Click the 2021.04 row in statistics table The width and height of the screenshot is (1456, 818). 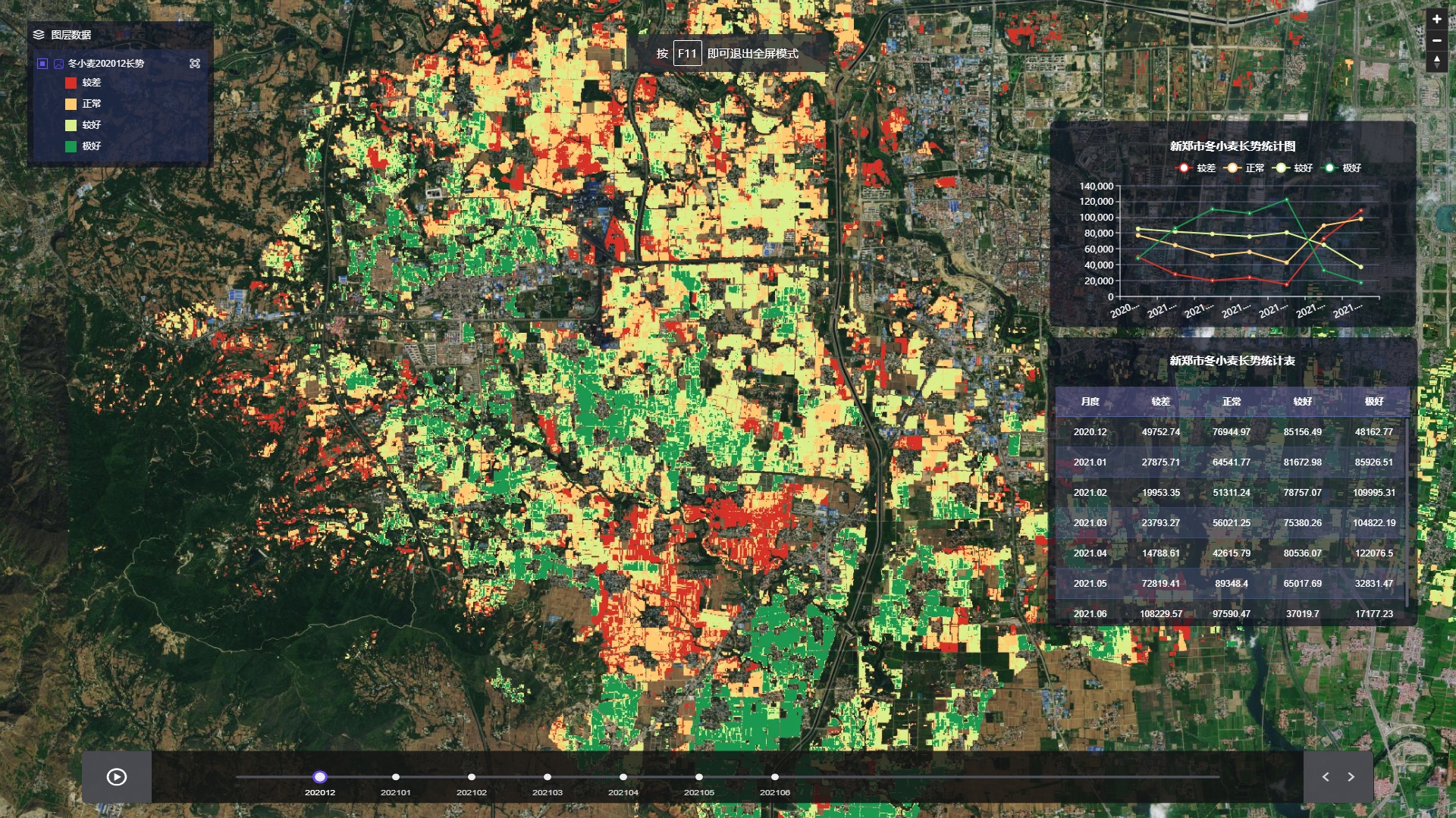point(1232,553)
